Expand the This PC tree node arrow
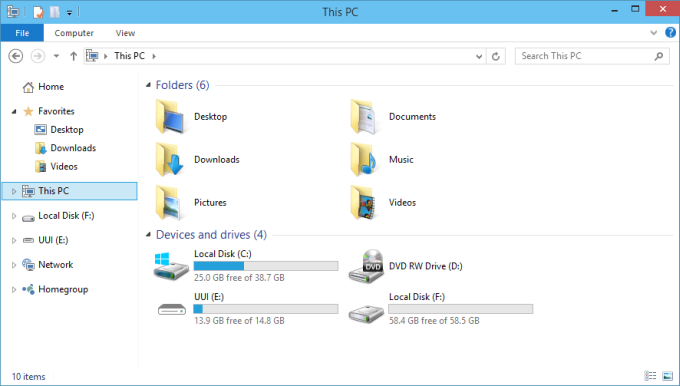 14,191
